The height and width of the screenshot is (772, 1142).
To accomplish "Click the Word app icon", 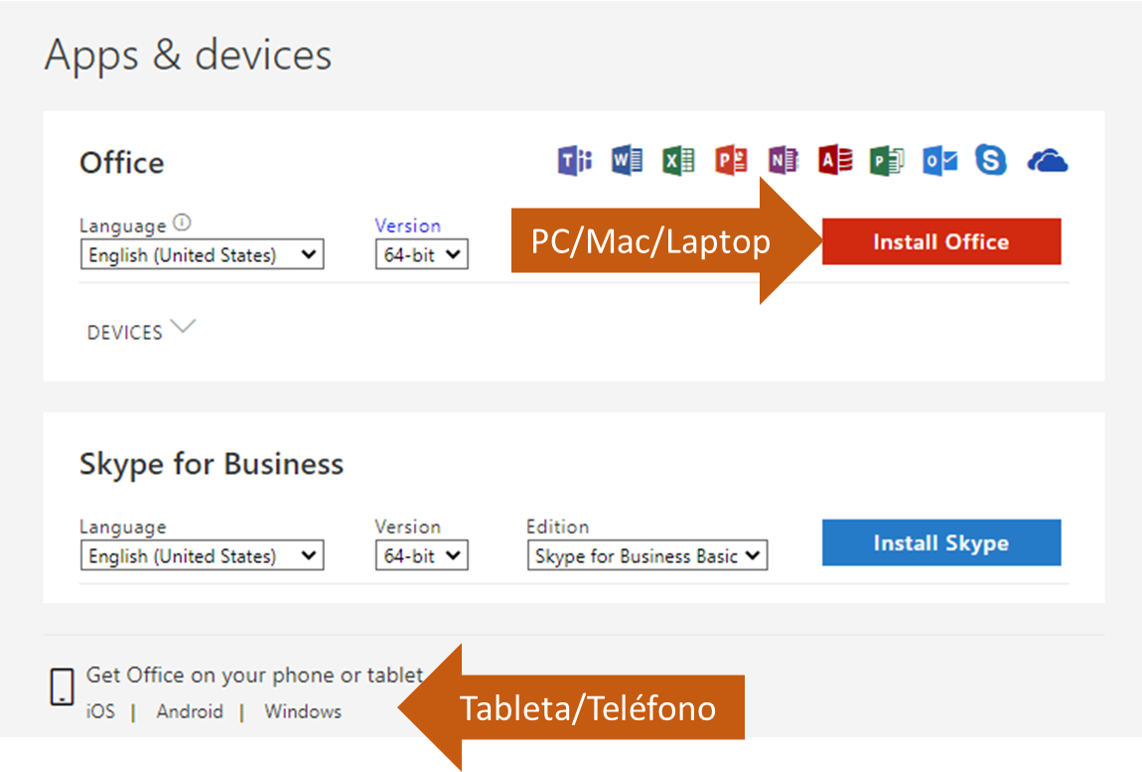I will [x=626, y=160].
